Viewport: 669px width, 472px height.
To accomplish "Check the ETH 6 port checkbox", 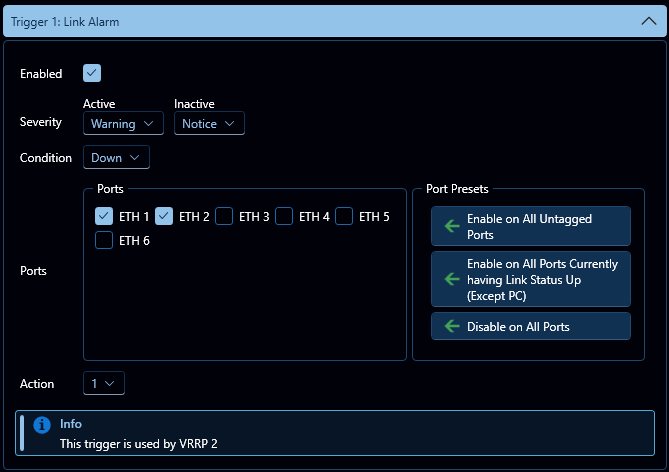I will (x=104, y=240).
